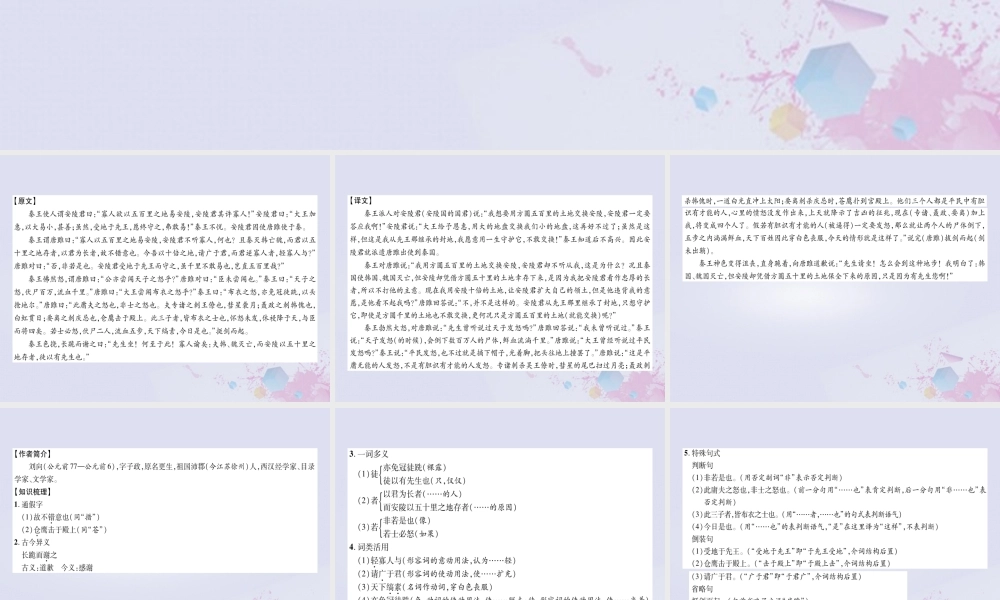Click the 原文 paragraph beginning '秦王怫然怒'
Screen dimensions: 1000x600
click(x=165, y=305)
